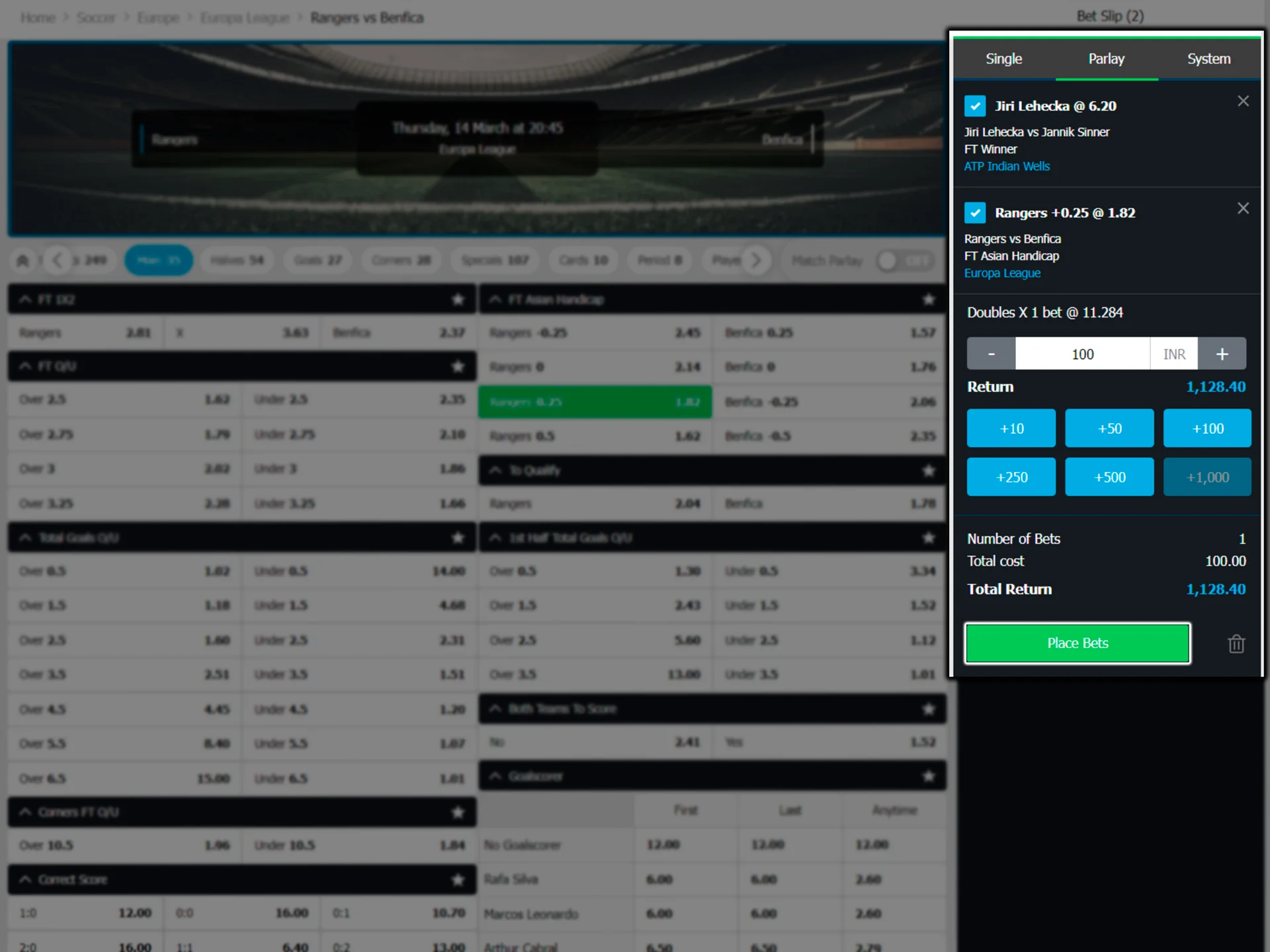Collapse the To Qualify section

495,470
